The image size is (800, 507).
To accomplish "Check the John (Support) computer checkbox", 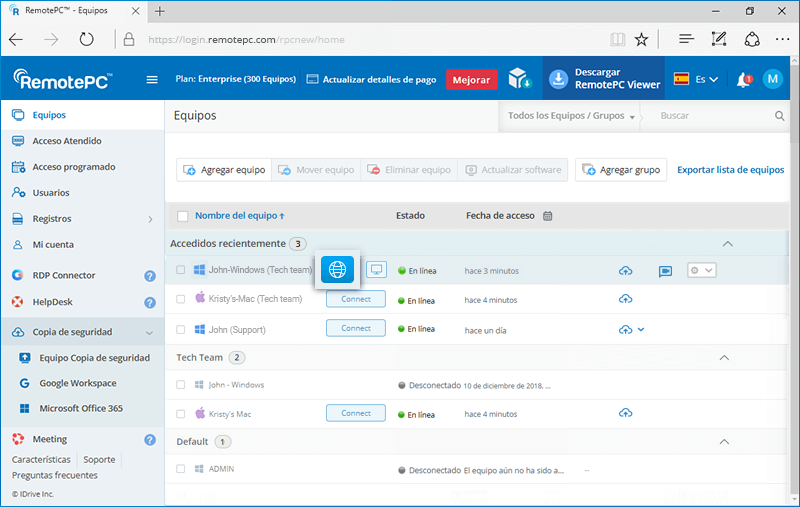I will click(x=181, y=329).
